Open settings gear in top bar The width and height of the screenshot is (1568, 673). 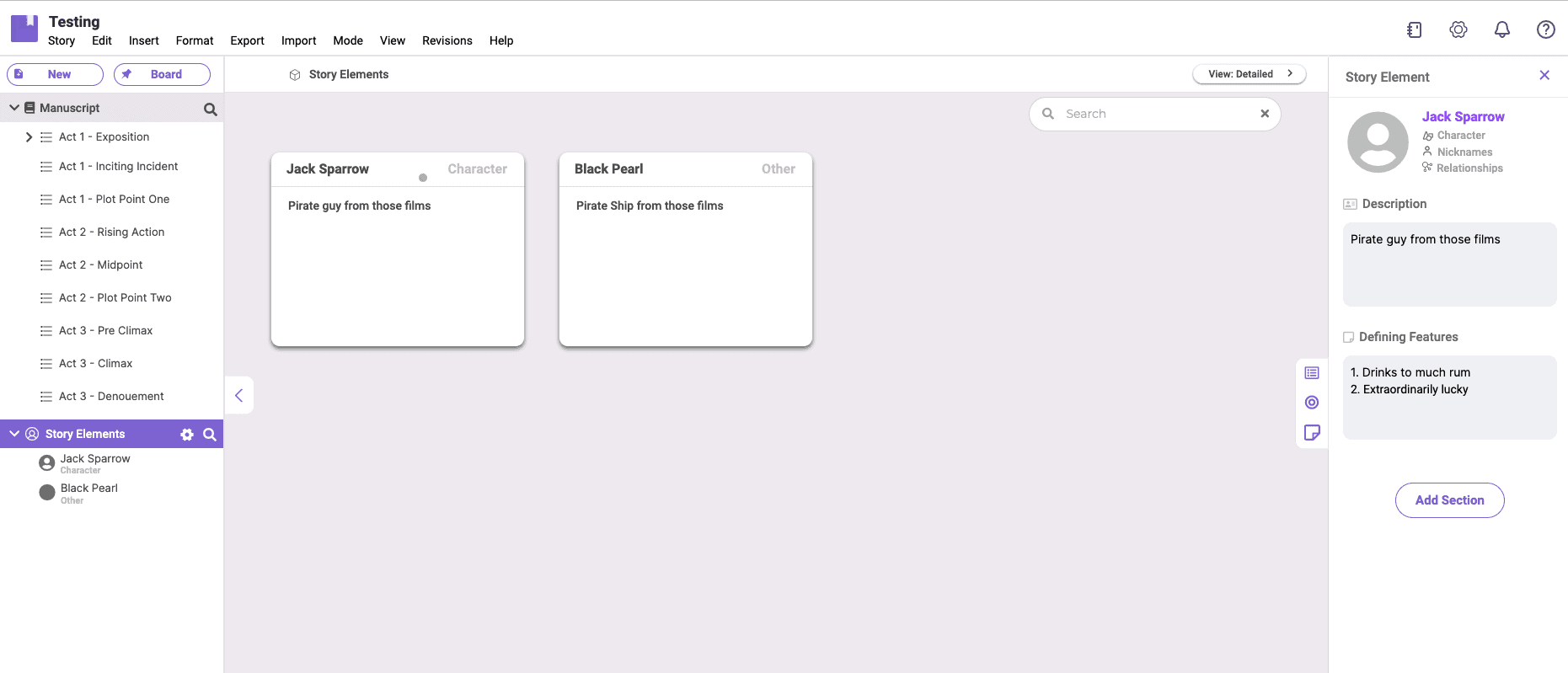[x=1458, y=29]
